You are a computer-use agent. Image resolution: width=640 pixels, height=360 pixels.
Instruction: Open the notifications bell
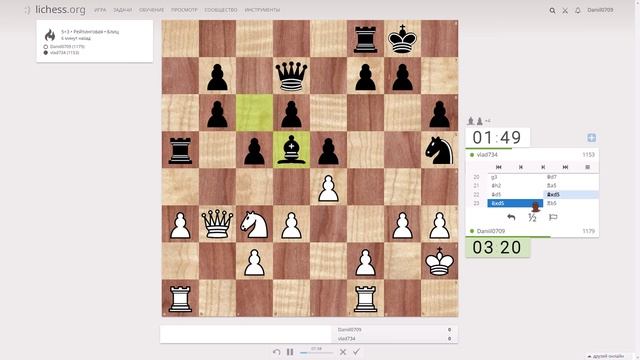tap(578, 11)
